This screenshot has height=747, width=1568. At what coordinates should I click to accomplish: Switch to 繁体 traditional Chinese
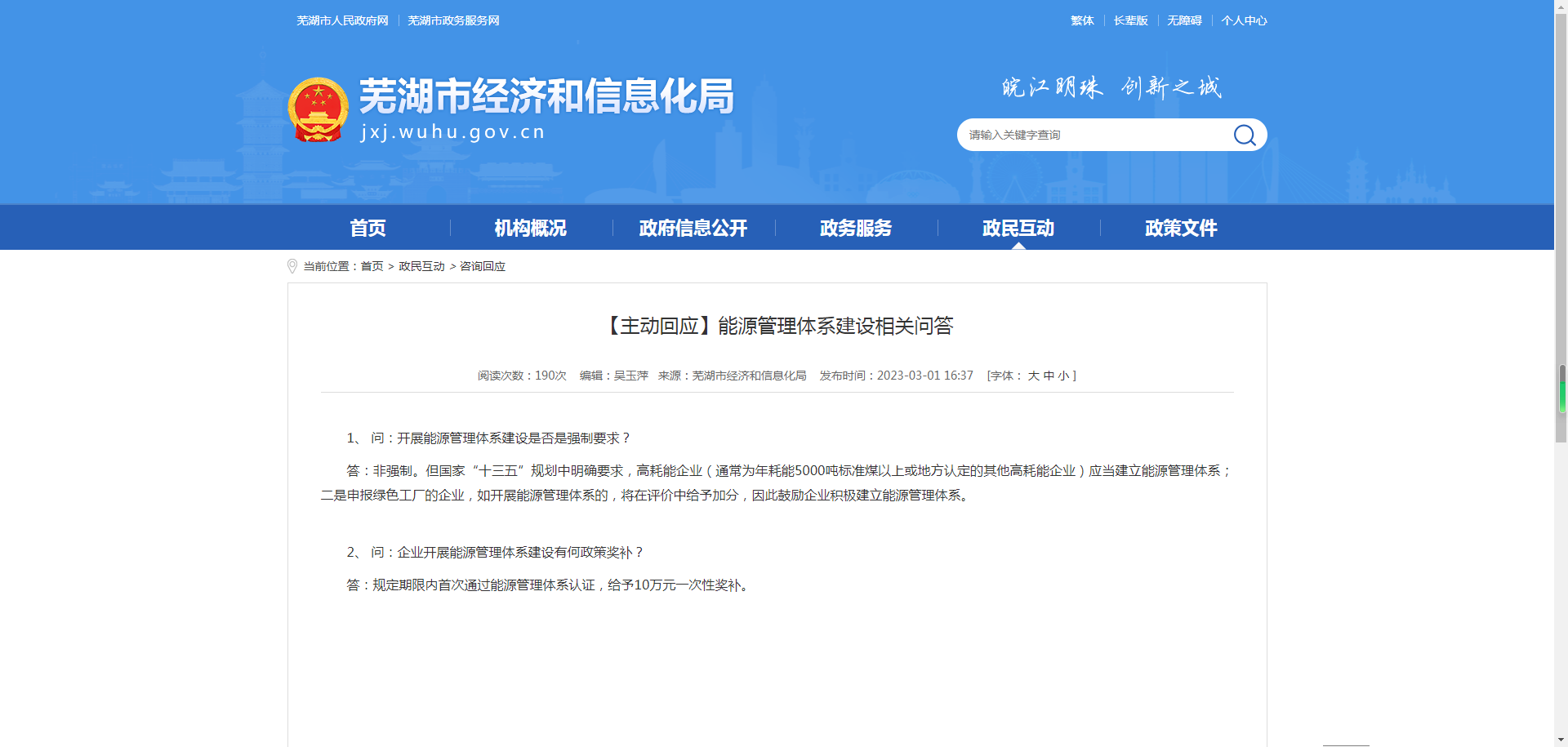[1082, 20]
